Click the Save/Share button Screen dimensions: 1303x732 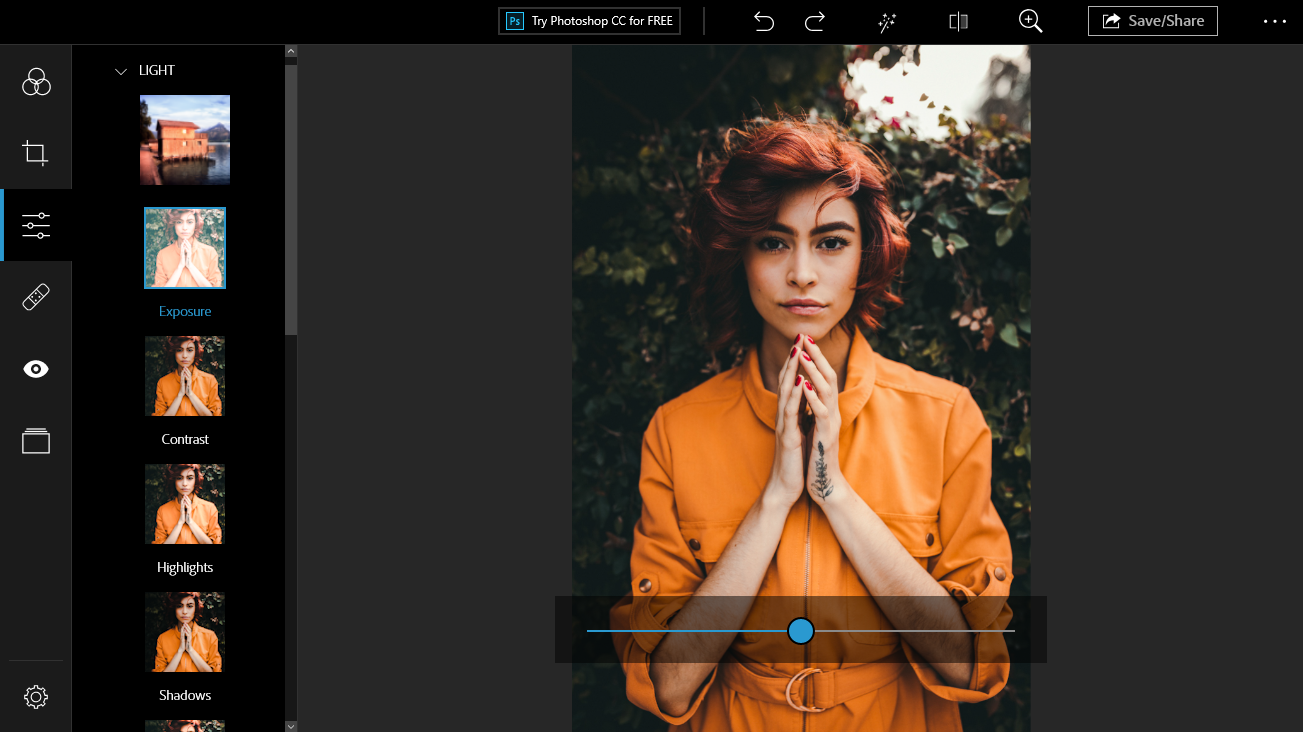1152,20
